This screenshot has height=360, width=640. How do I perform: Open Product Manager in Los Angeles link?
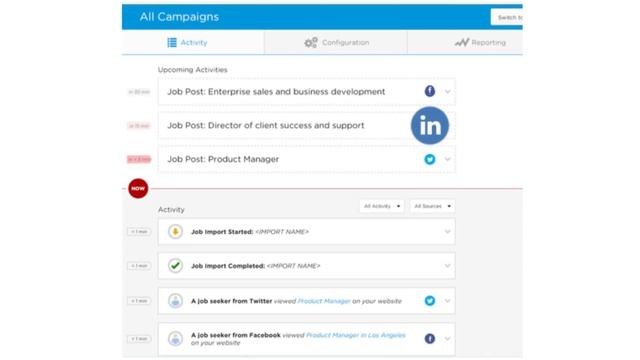pos(356,335)
